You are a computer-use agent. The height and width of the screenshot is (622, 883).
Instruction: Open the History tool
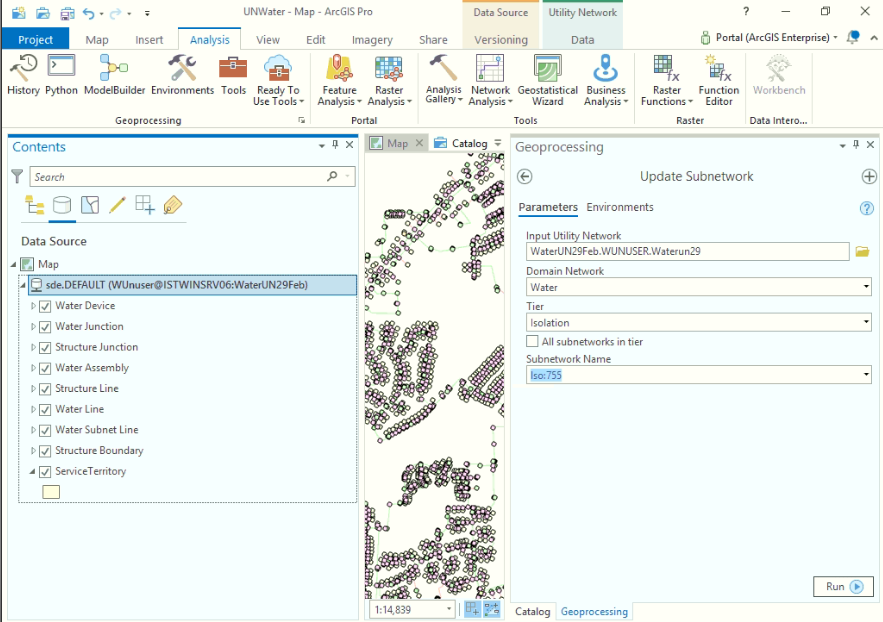click(23, 75)
